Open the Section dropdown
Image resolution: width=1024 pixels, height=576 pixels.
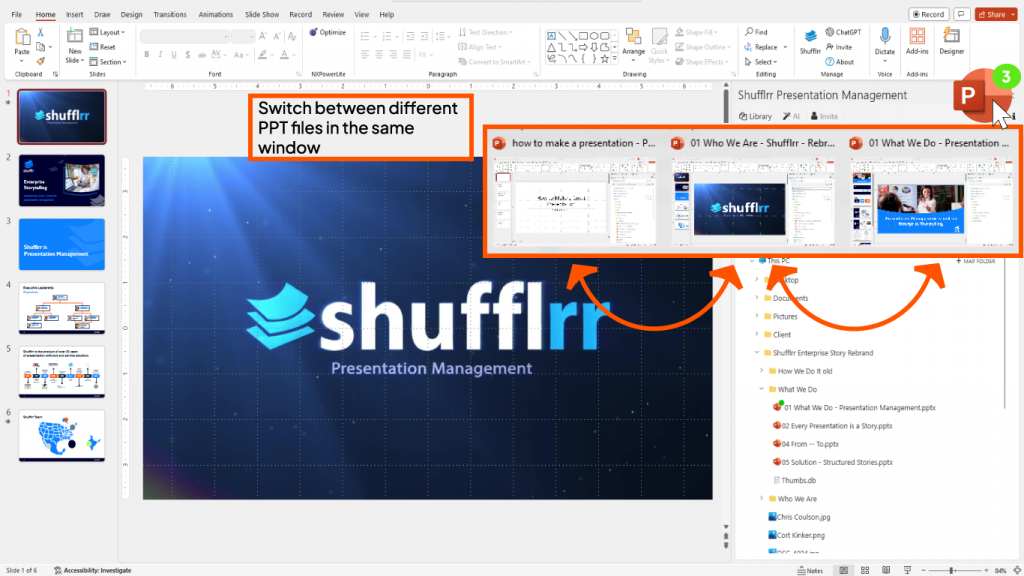click(x=108, y=62)
